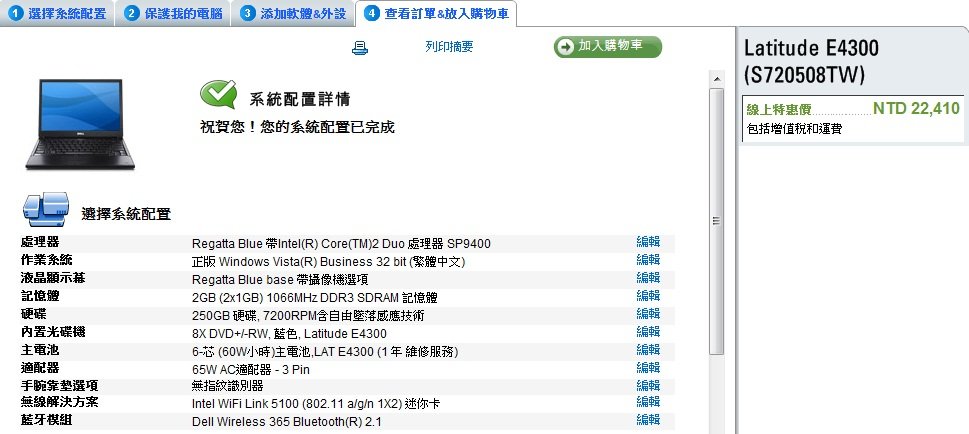
Task: Click the printer icon
Action: point(360,48)
